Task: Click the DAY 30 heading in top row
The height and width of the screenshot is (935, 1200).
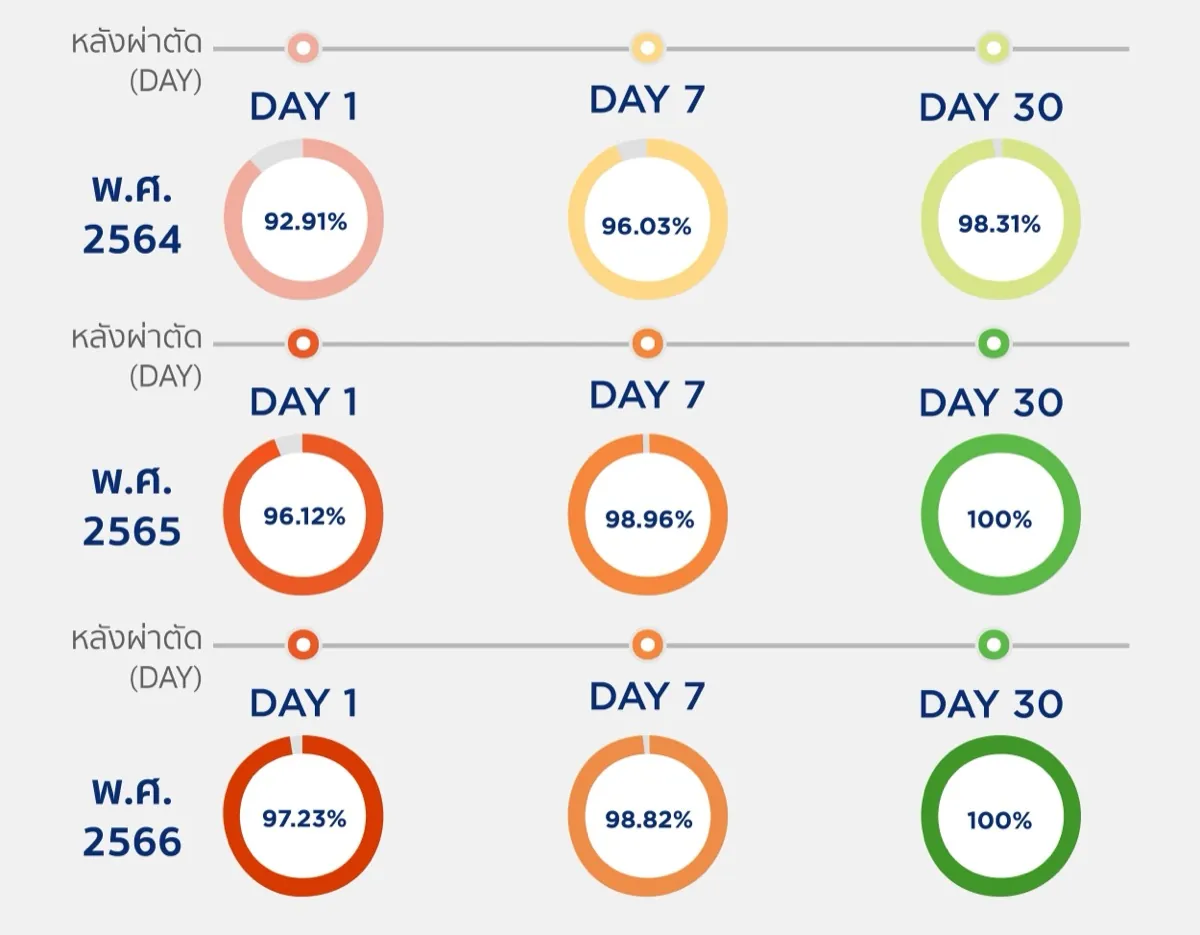Action: [x=990, y=108]
